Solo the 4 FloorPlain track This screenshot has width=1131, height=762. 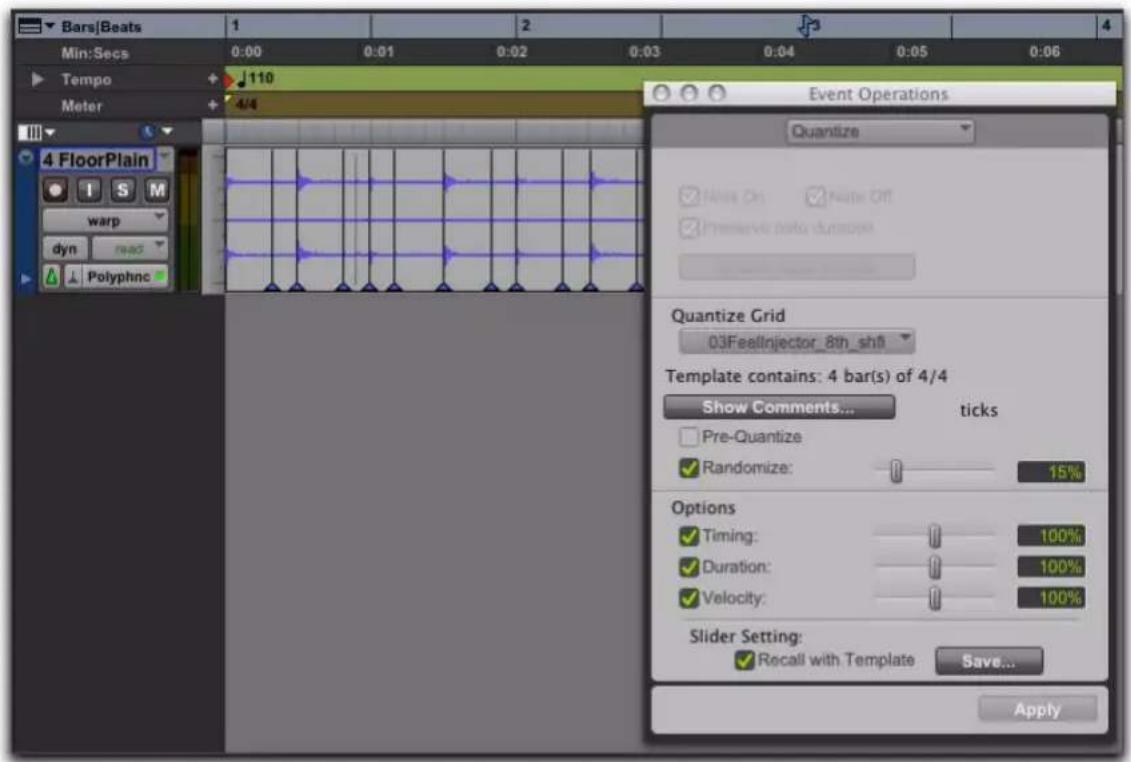(x=123, y=190)
